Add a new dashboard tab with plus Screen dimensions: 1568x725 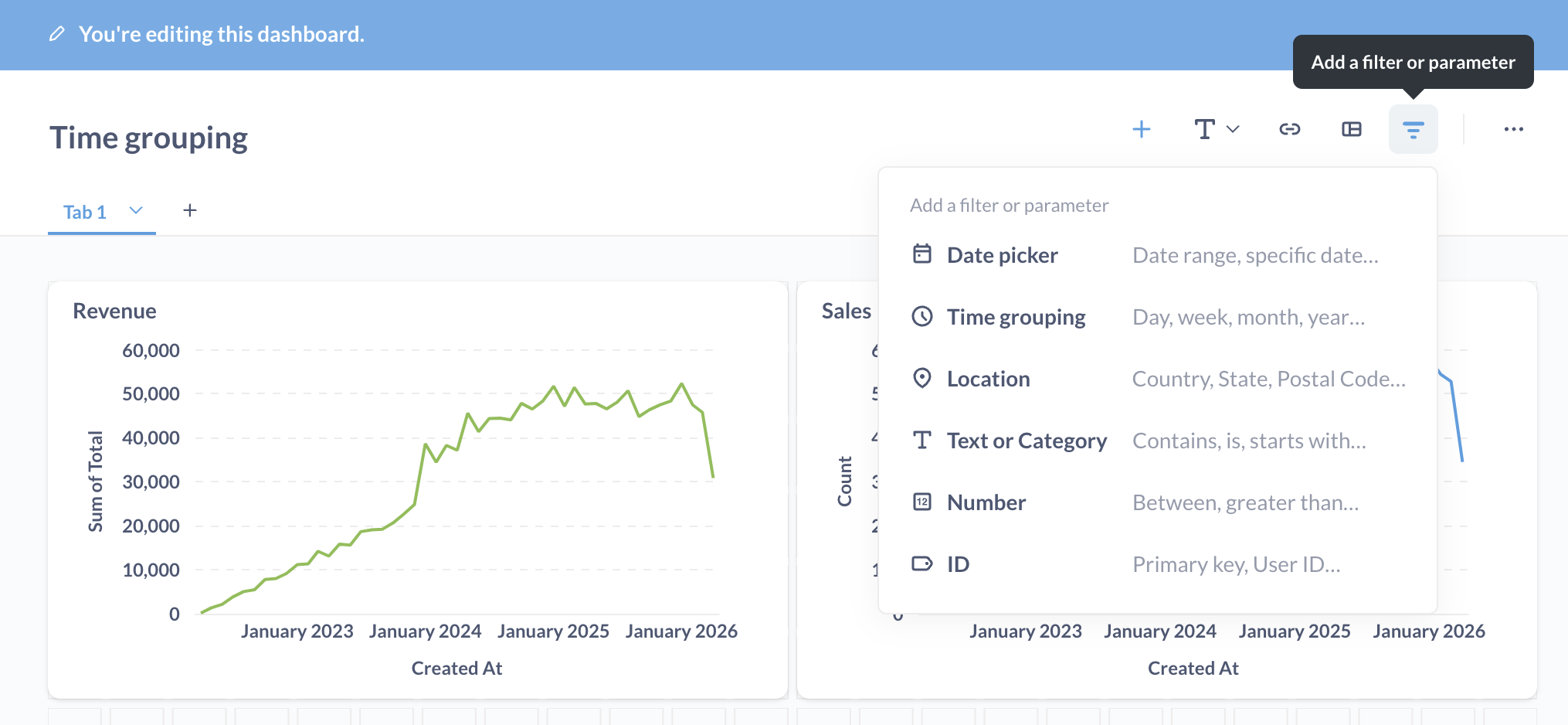coord(189,210)
